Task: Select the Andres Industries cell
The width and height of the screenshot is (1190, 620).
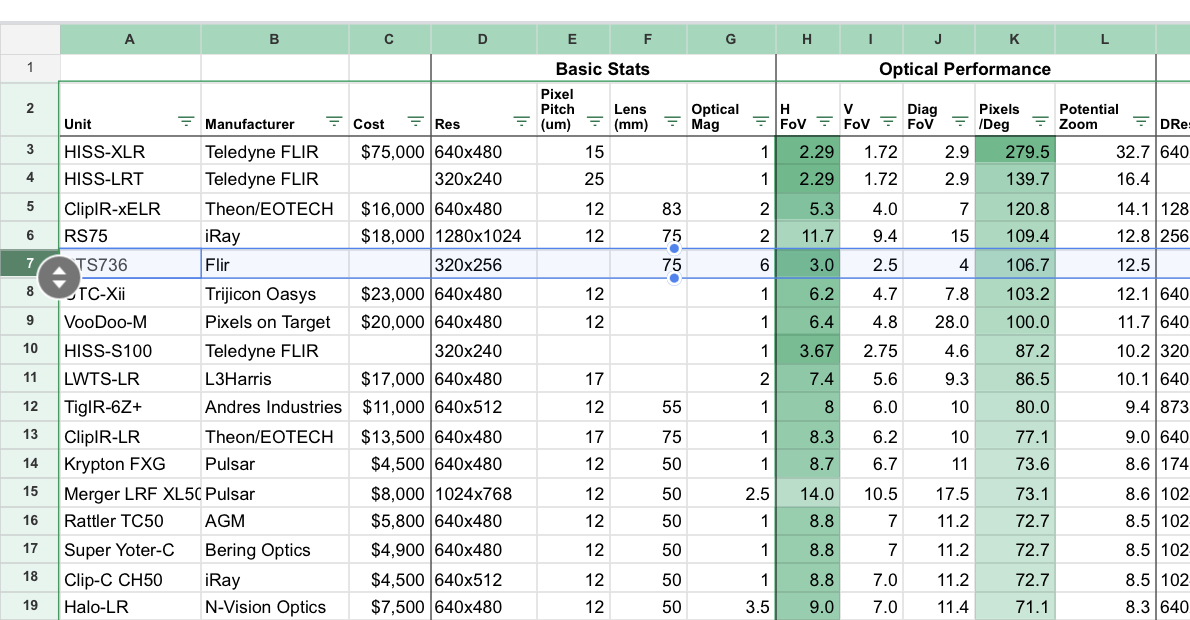Action: (275, 408)
